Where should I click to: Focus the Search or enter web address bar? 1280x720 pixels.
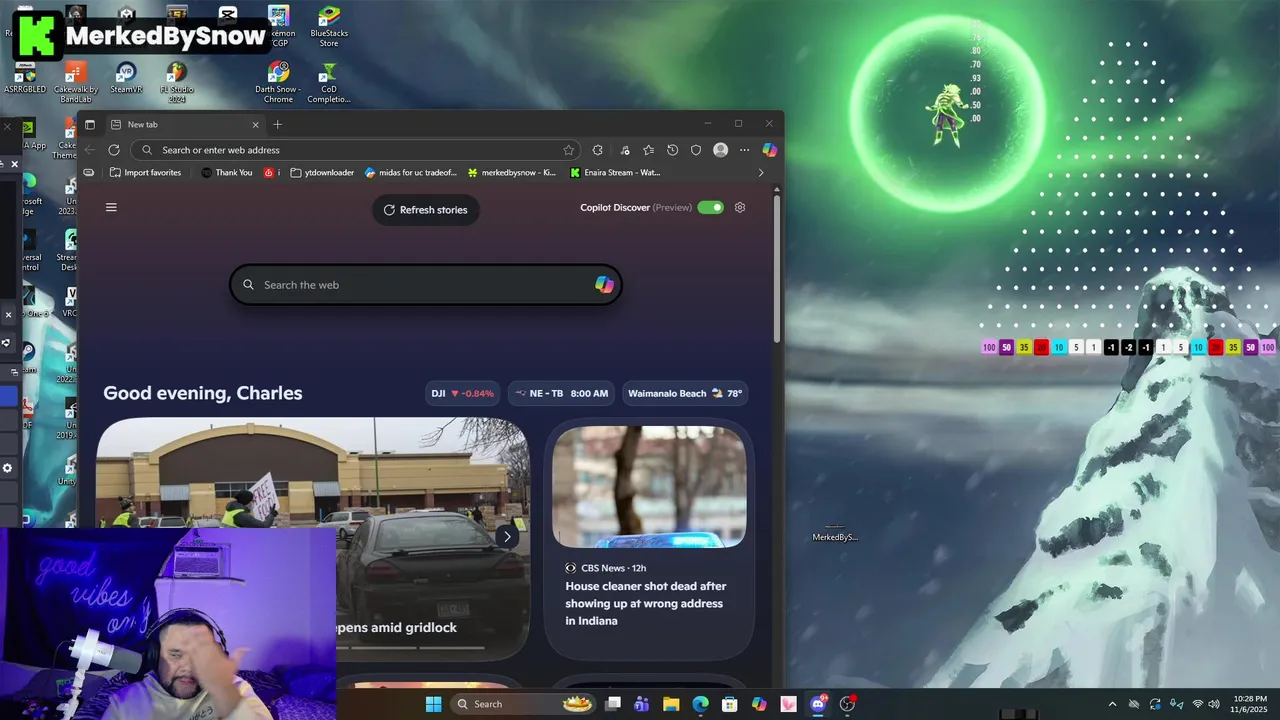356,150
